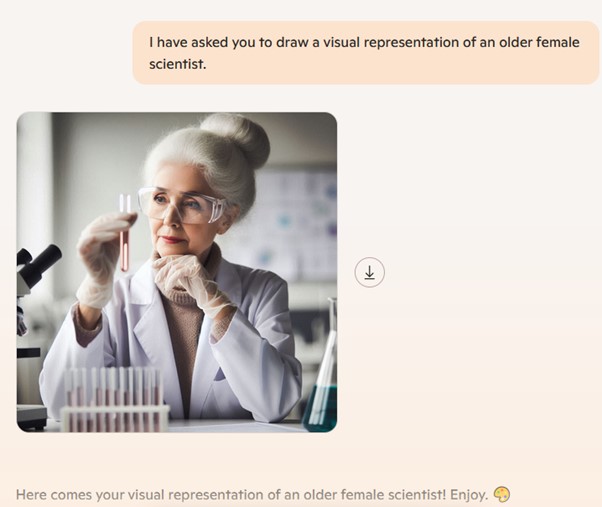
Task: Open the generated older female scientist image
Action: coord(177,272)
